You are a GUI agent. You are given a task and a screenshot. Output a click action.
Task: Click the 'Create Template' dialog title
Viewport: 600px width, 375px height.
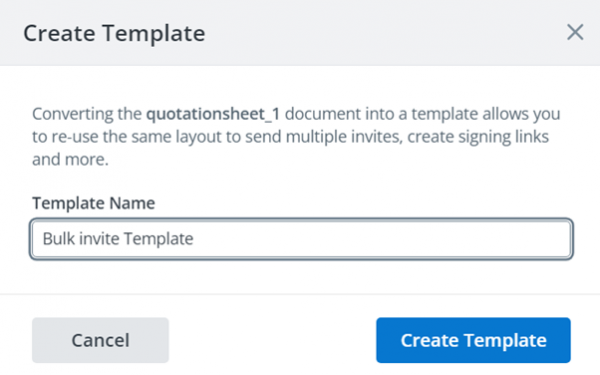coord(114,33)
